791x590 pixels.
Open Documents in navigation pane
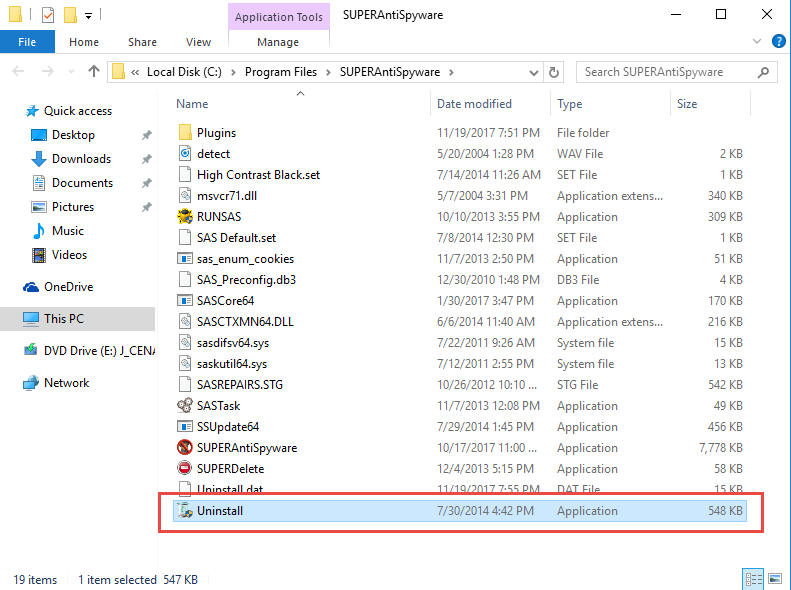[x=82, y=183]
